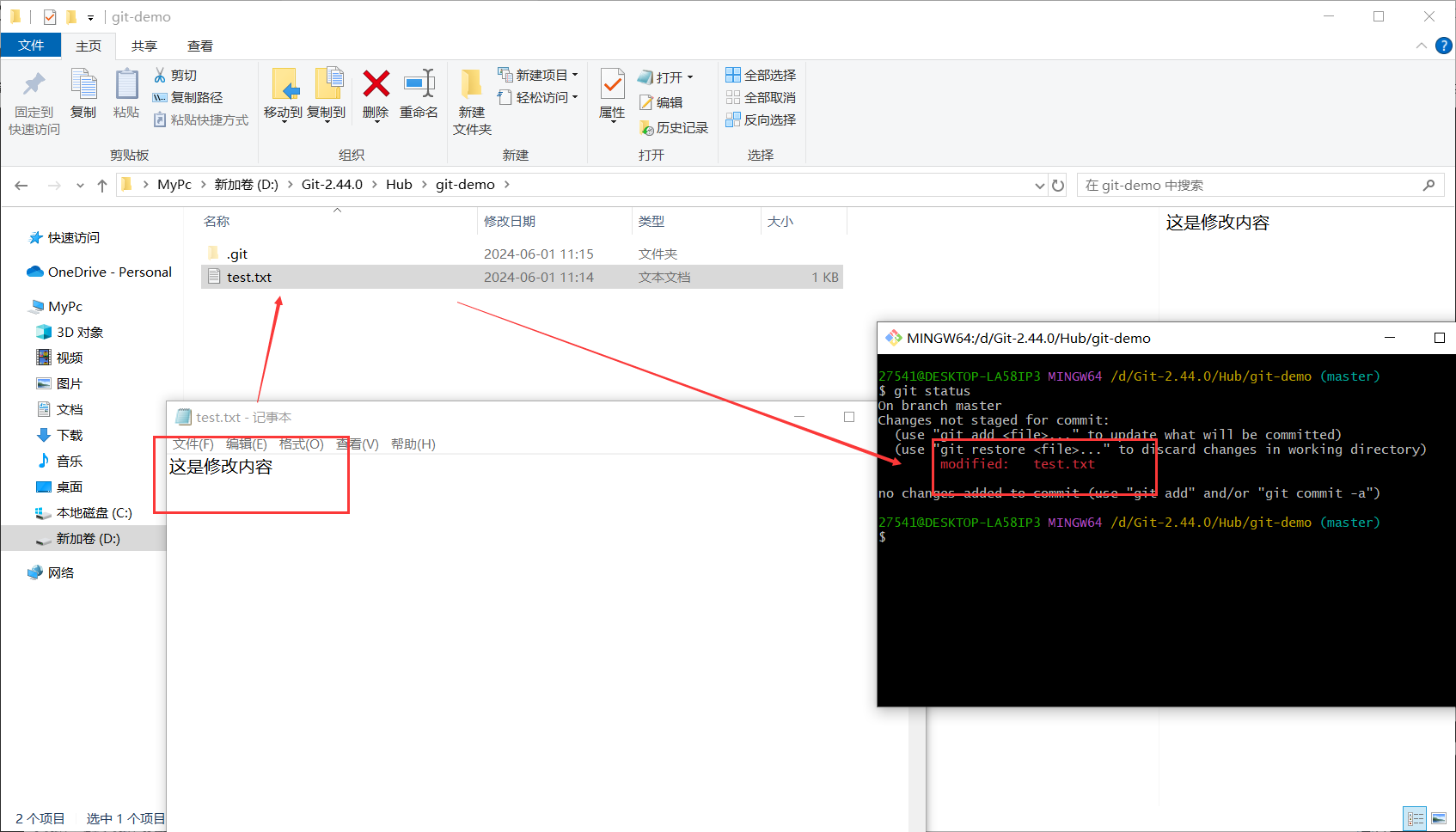This screenshot has height=832, width=1456.
Task: Select the test.txt file row
Action: [522, 277]
